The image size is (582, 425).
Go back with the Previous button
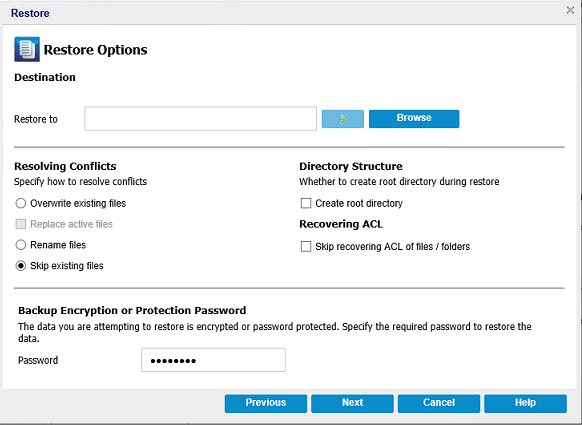[266, 403]
